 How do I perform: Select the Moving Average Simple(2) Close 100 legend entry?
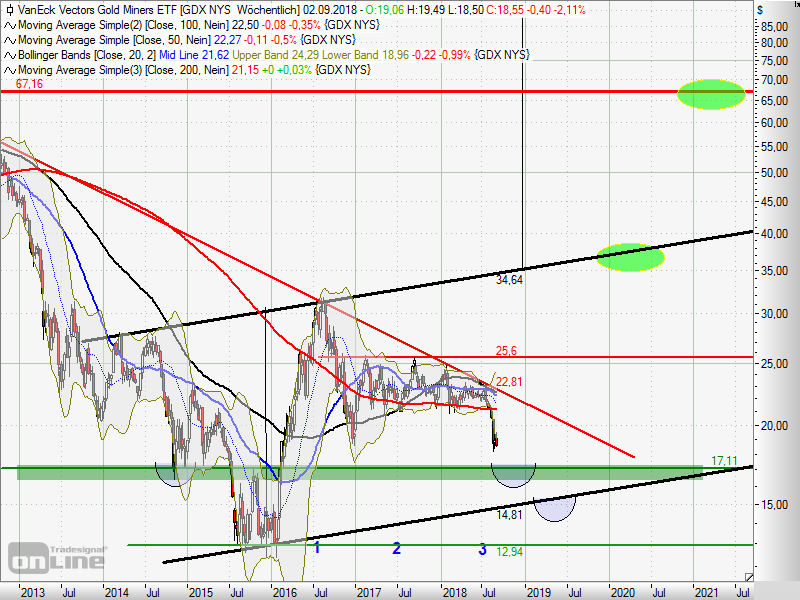coord(199,25)
